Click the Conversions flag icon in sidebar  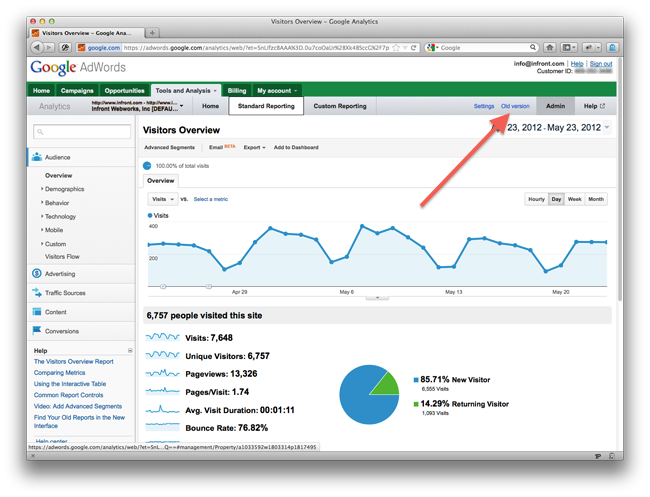(x=36, y=330)
